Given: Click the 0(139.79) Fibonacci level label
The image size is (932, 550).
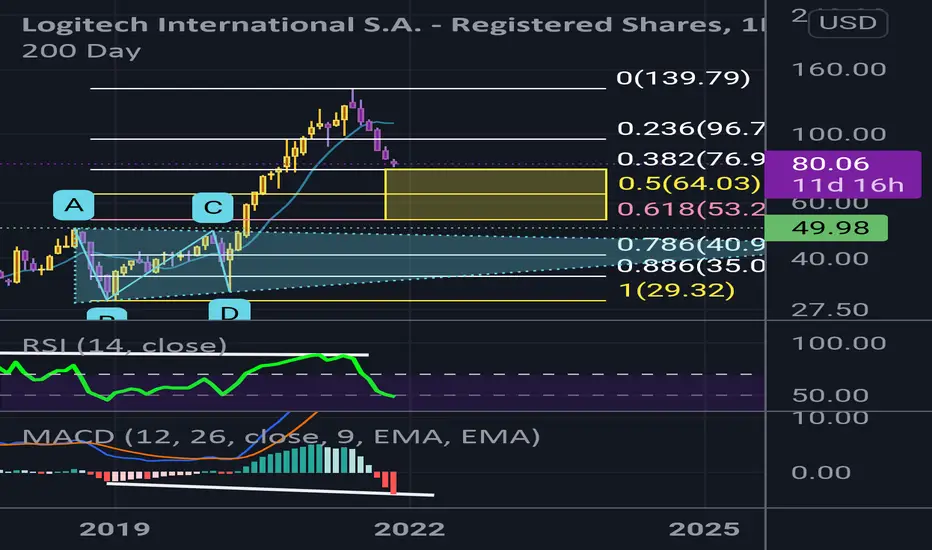Looking at the screenshot, I should 683,78.
